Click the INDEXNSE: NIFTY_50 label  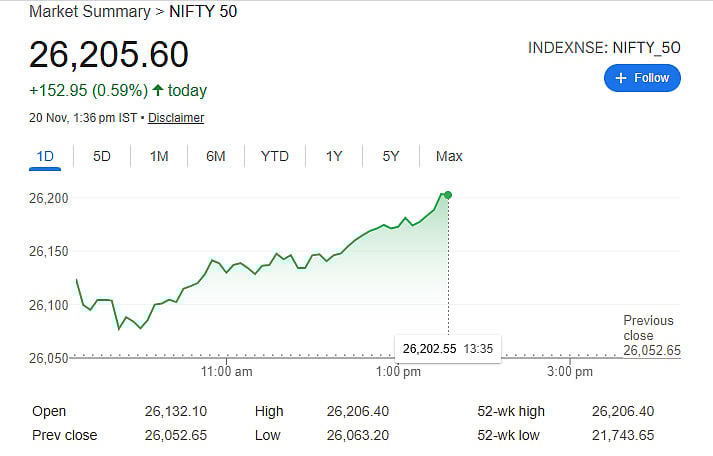pos(604,47)
